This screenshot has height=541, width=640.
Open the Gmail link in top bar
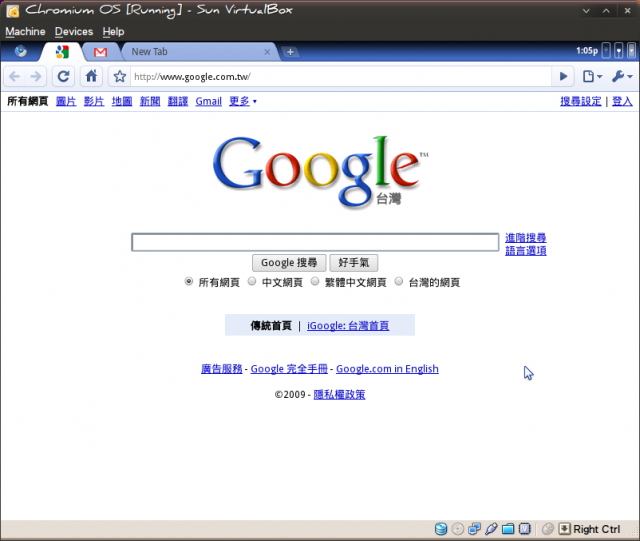coord(209,101)
